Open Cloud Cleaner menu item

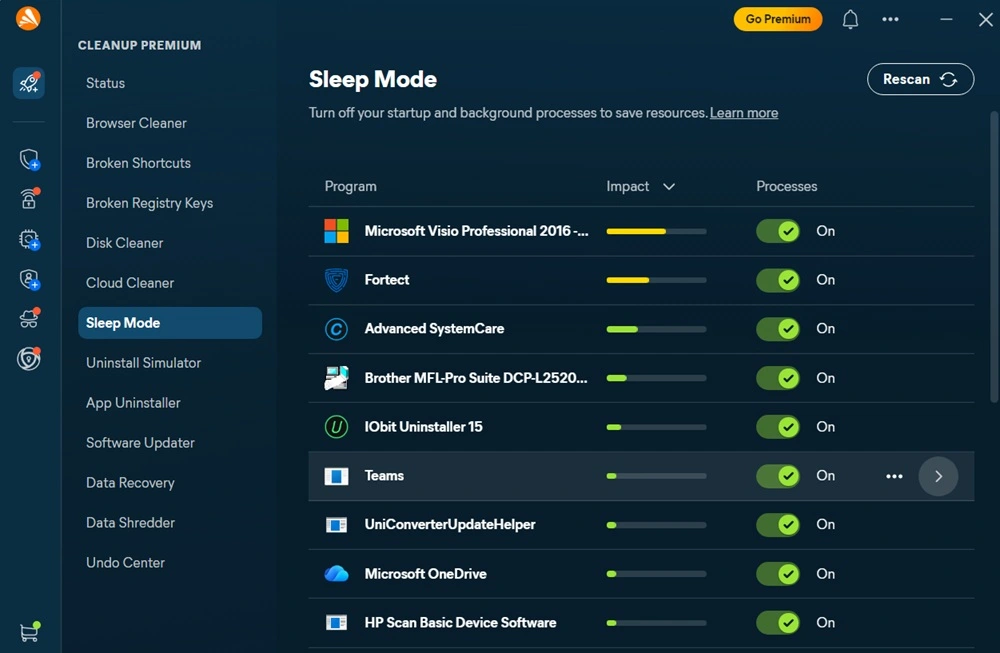click(x=130, y=283)
